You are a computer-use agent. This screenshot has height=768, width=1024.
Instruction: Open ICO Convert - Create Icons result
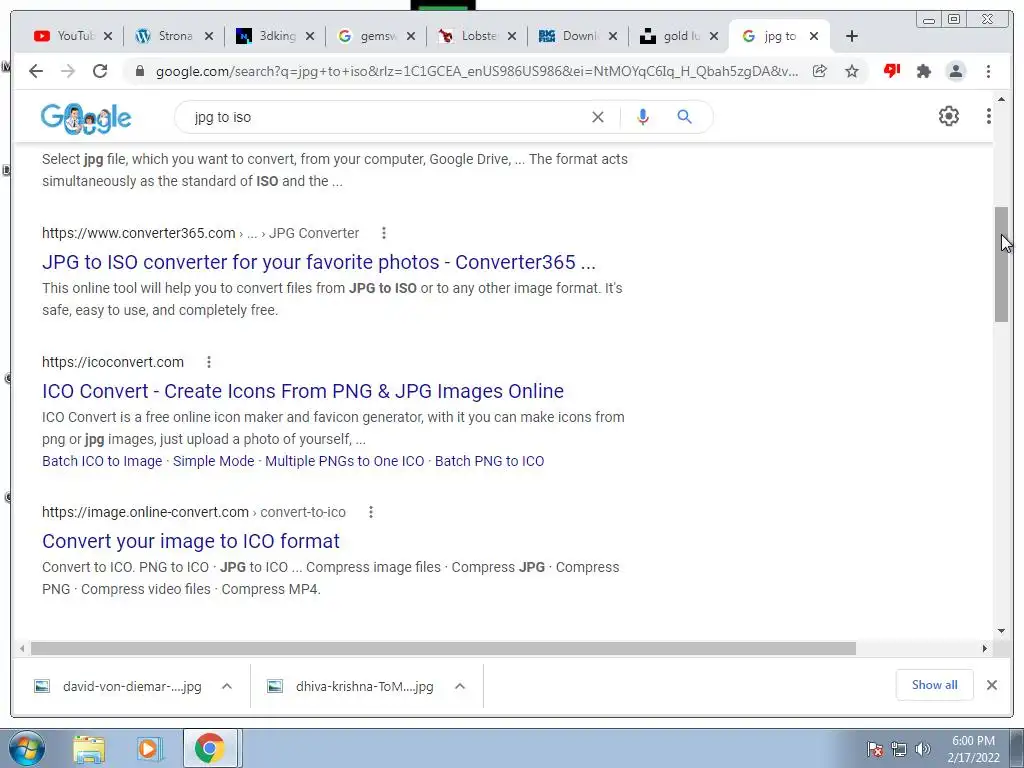point(303,391)
